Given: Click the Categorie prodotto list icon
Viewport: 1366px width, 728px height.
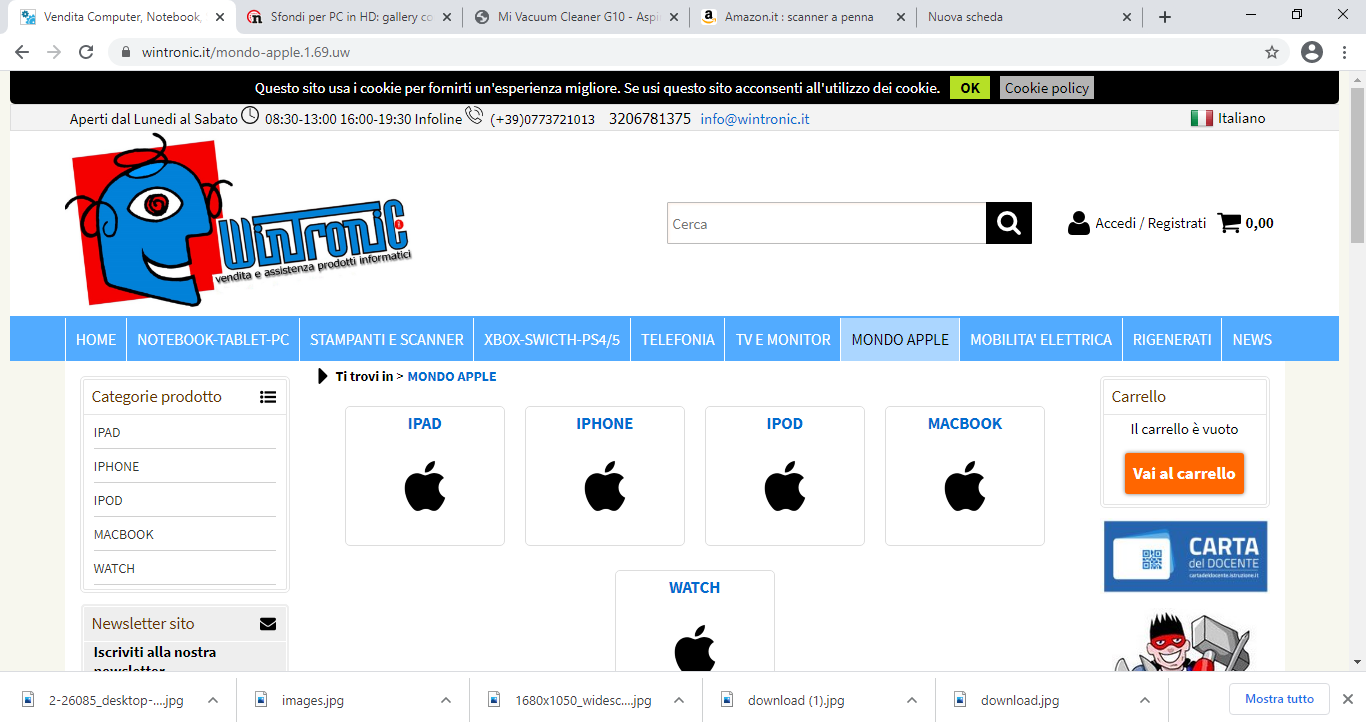Looking at the screenshot, I should (x=268, y=397).
